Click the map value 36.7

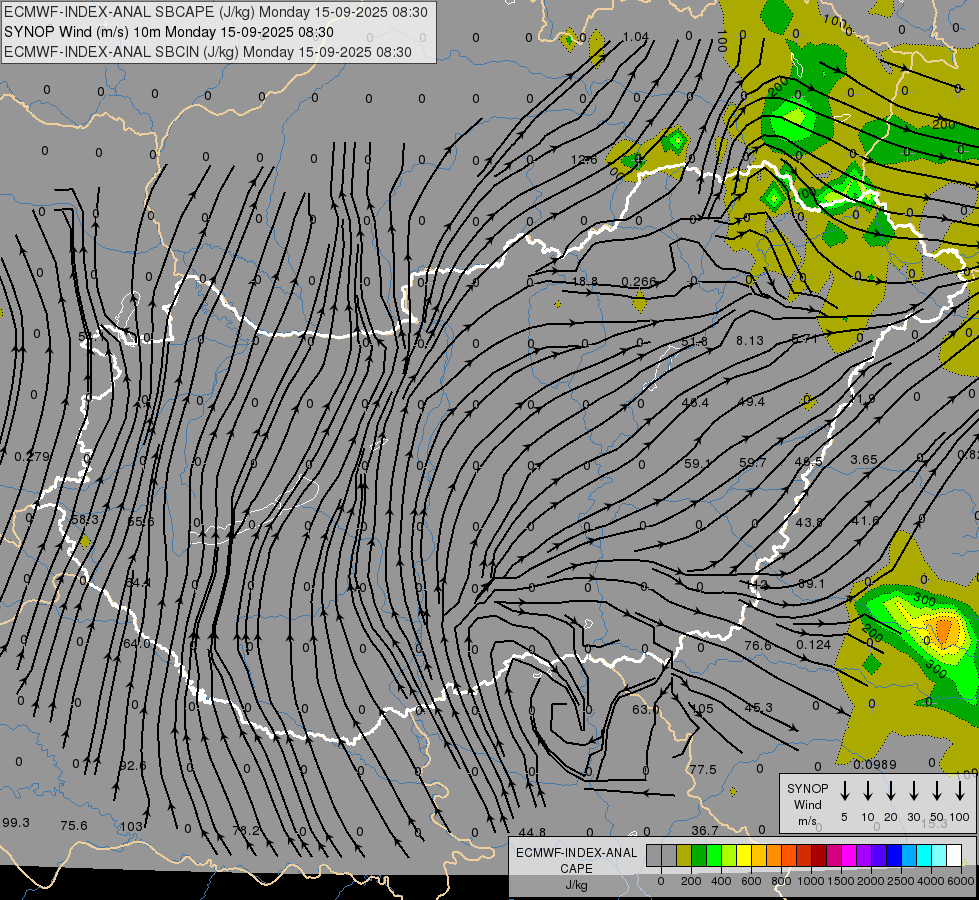tap(704, 830)
